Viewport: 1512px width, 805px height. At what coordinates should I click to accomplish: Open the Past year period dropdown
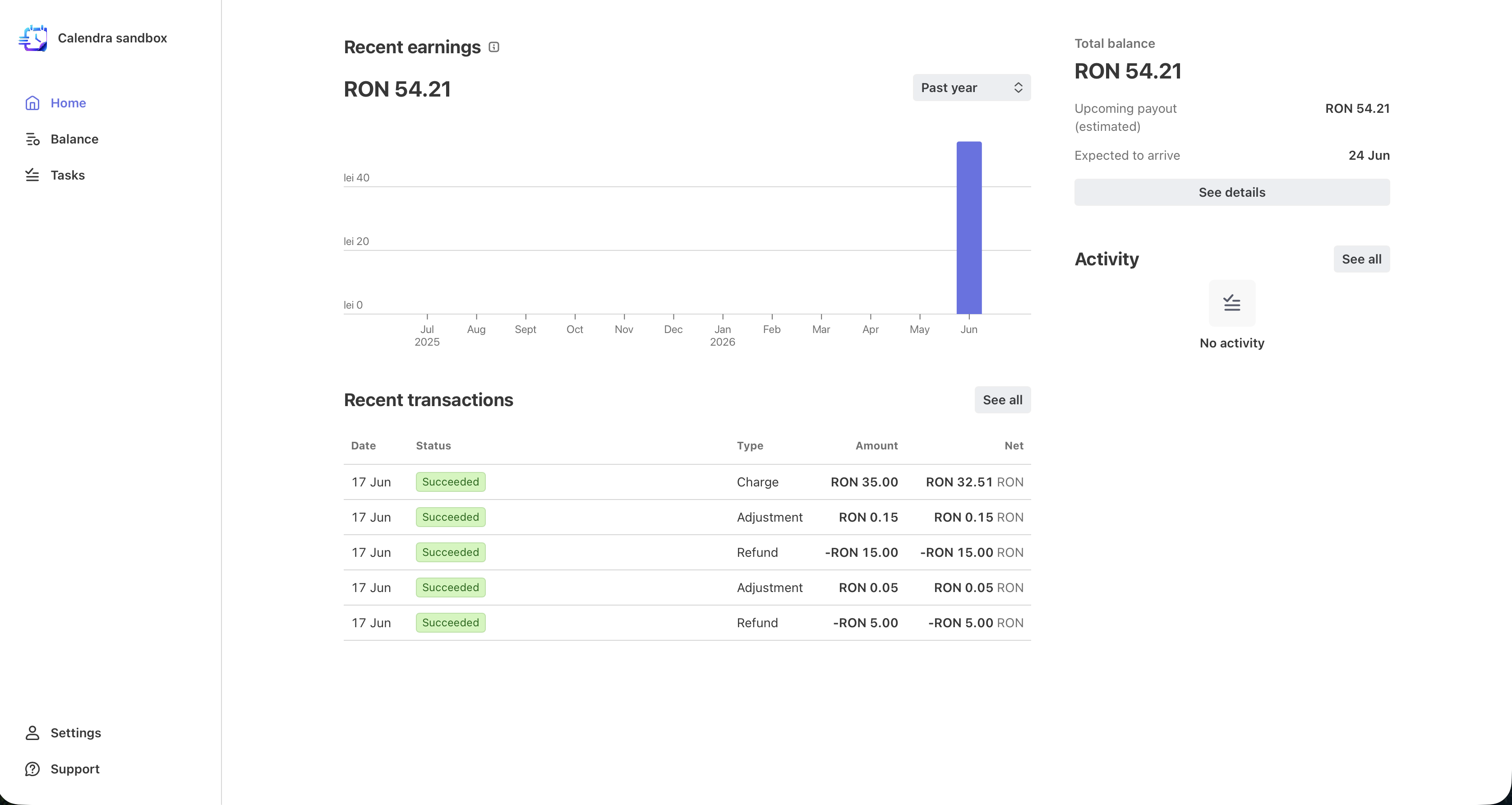[972, 88]
